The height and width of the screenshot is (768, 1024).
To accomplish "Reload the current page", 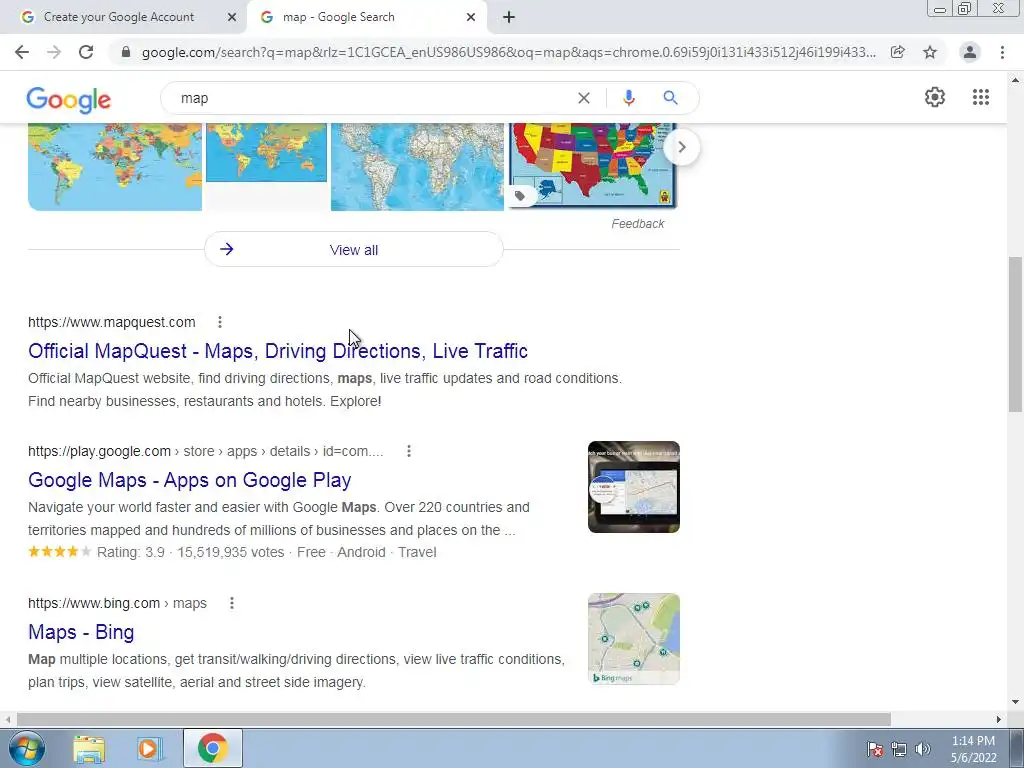I will [86, 52].
